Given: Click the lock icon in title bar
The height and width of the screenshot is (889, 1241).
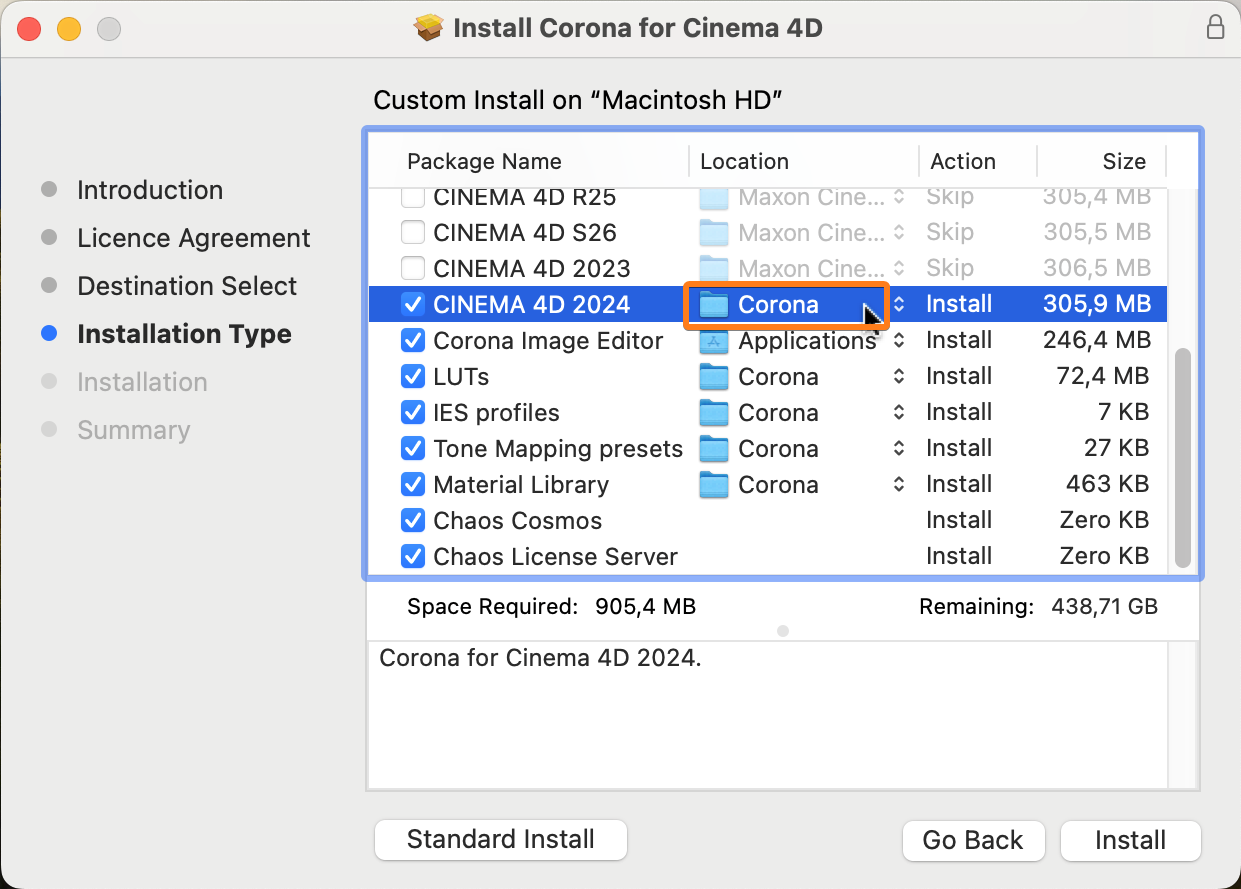Looking at the screenshot, I should [1215, 27].
